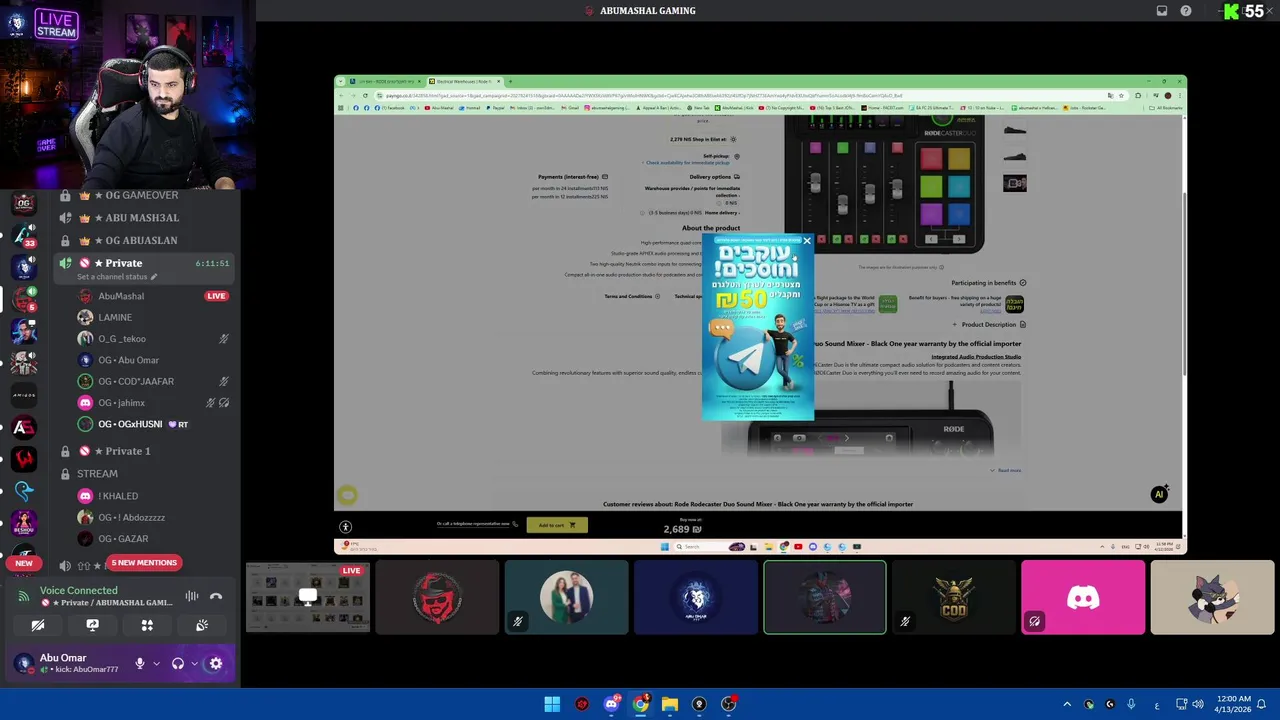This screenshot has height=720, width=1280.
Task: Open the Discord inbox icon
Action: (1162, 11)
